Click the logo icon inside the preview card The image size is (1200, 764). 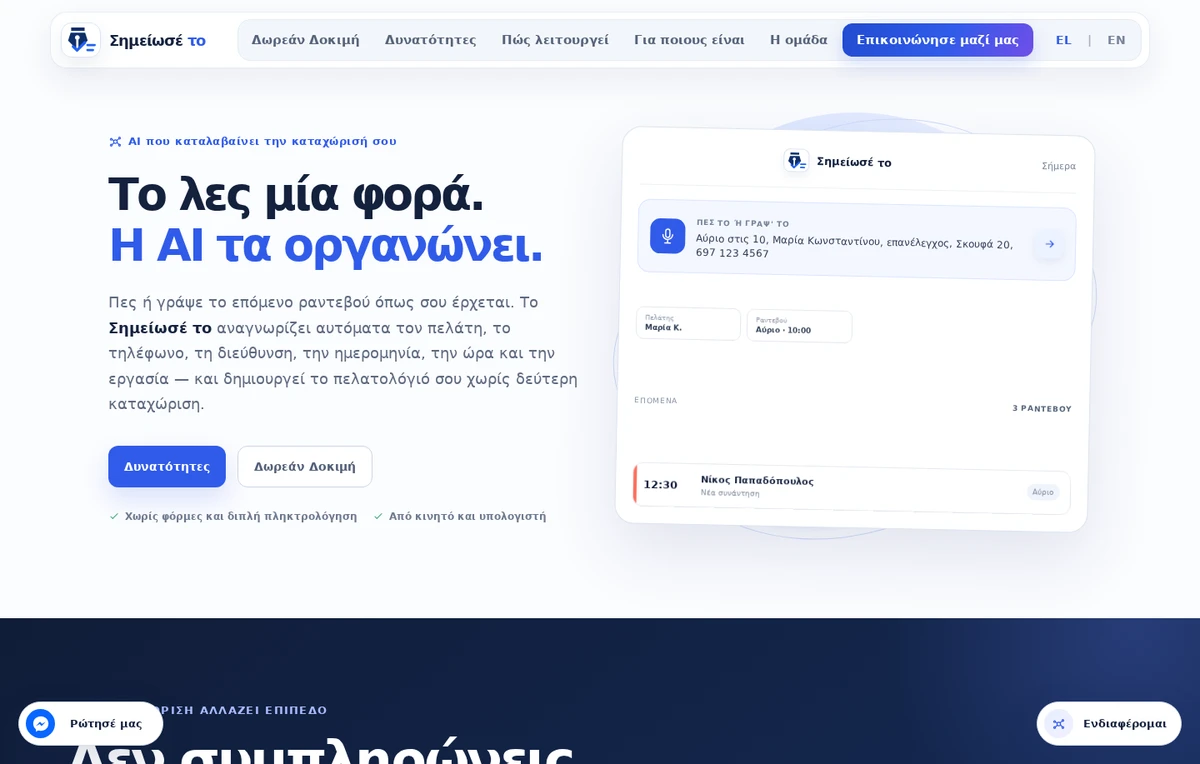click(796, 161)
